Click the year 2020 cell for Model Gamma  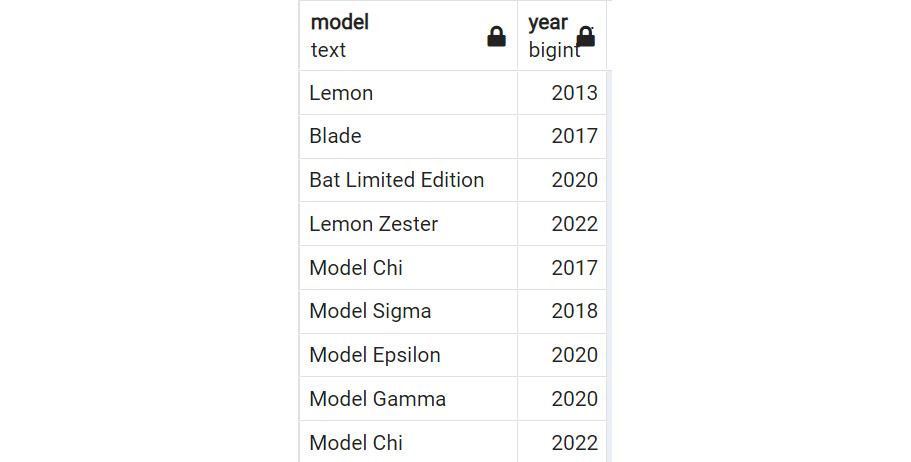tap(562, 399)
